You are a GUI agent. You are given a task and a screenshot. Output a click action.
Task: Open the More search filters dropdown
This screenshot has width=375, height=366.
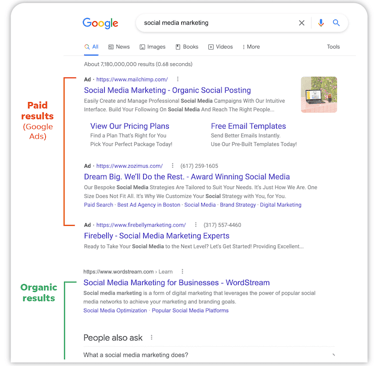coord(251,47)
